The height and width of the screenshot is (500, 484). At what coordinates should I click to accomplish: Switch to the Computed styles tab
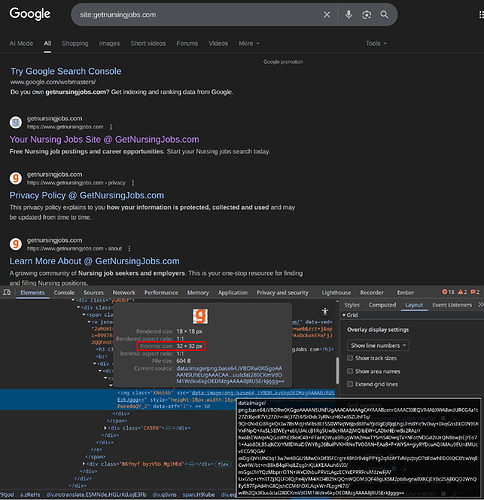tap(382, 305)
